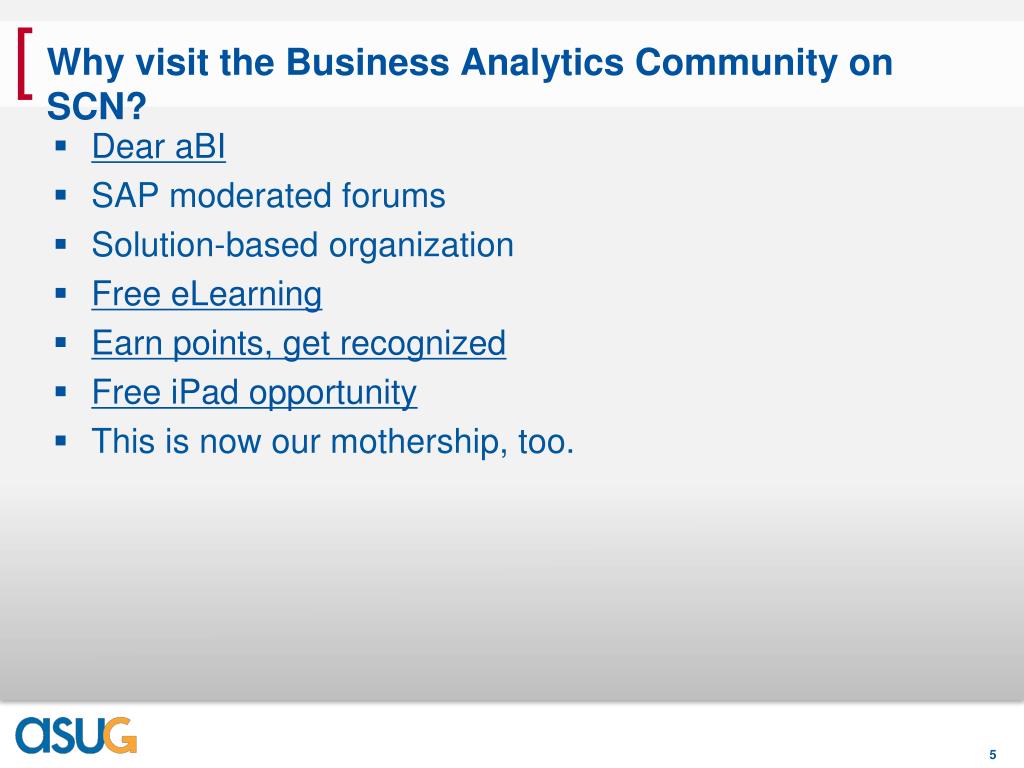1024x768 pixels.
Task: Click the slide number 5
Action: pos(993,754)
